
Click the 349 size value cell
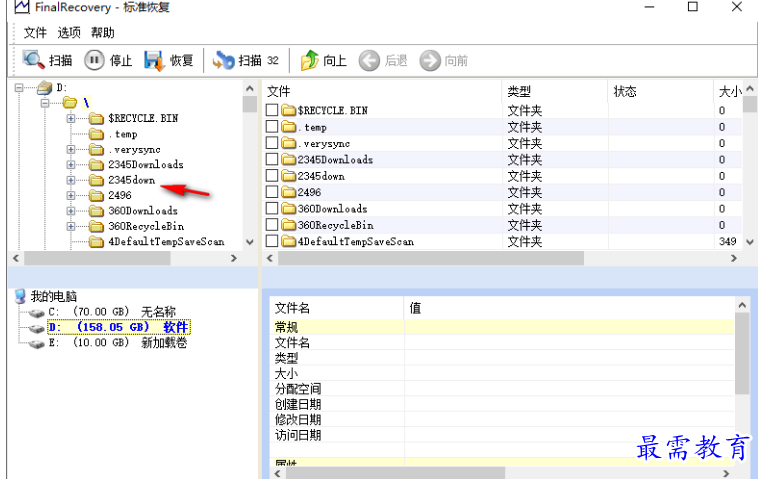pos(728,241)
